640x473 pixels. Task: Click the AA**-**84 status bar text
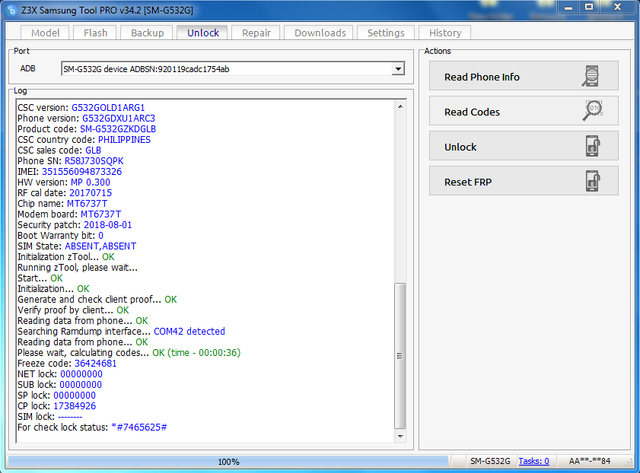[x=589, y=461]
